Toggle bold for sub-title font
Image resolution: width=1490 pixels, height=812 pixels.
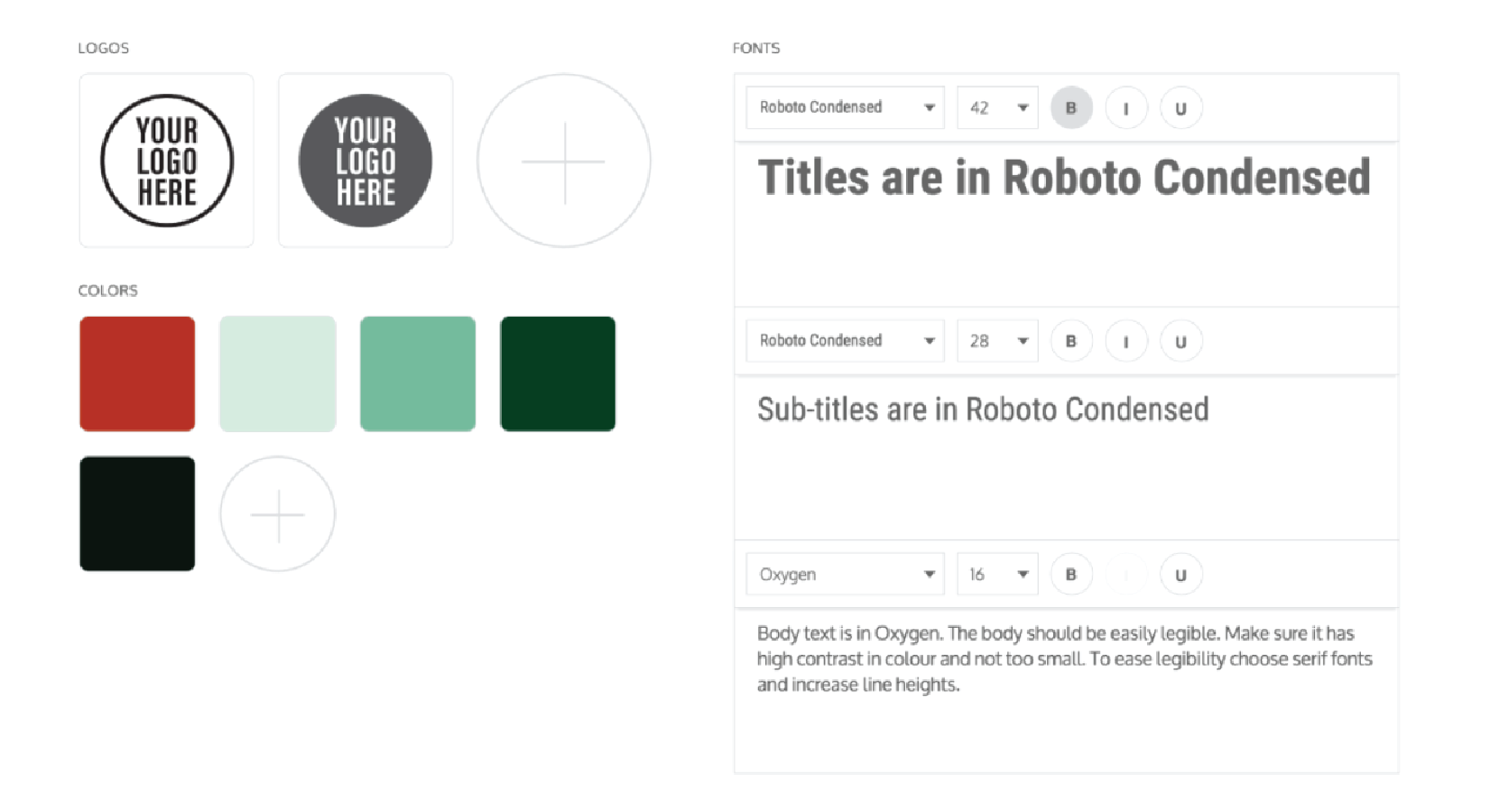tap(1071, 341)
